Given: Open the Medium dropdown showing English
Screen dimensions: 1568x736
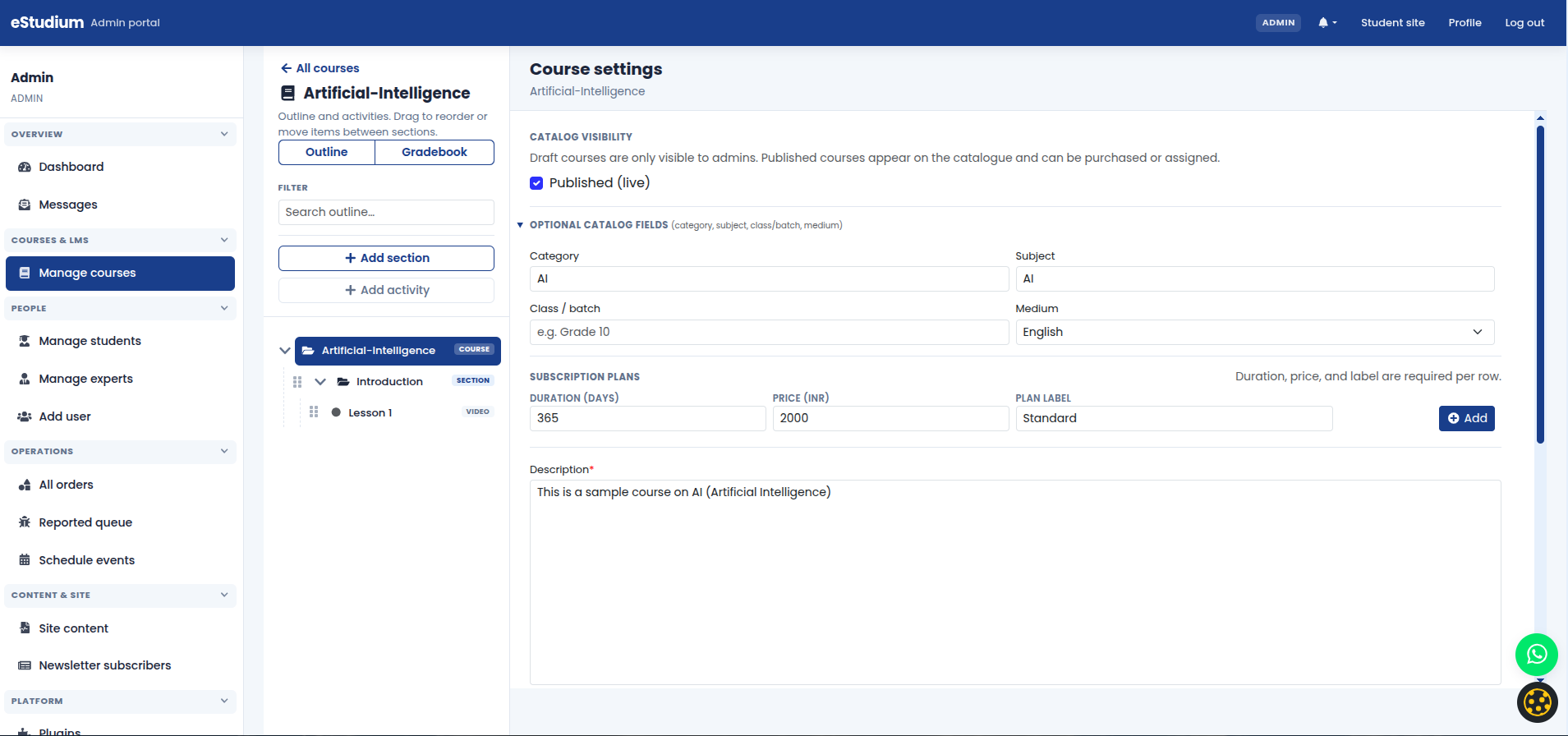Looking at the screenshot, I should click(1254, 332).
